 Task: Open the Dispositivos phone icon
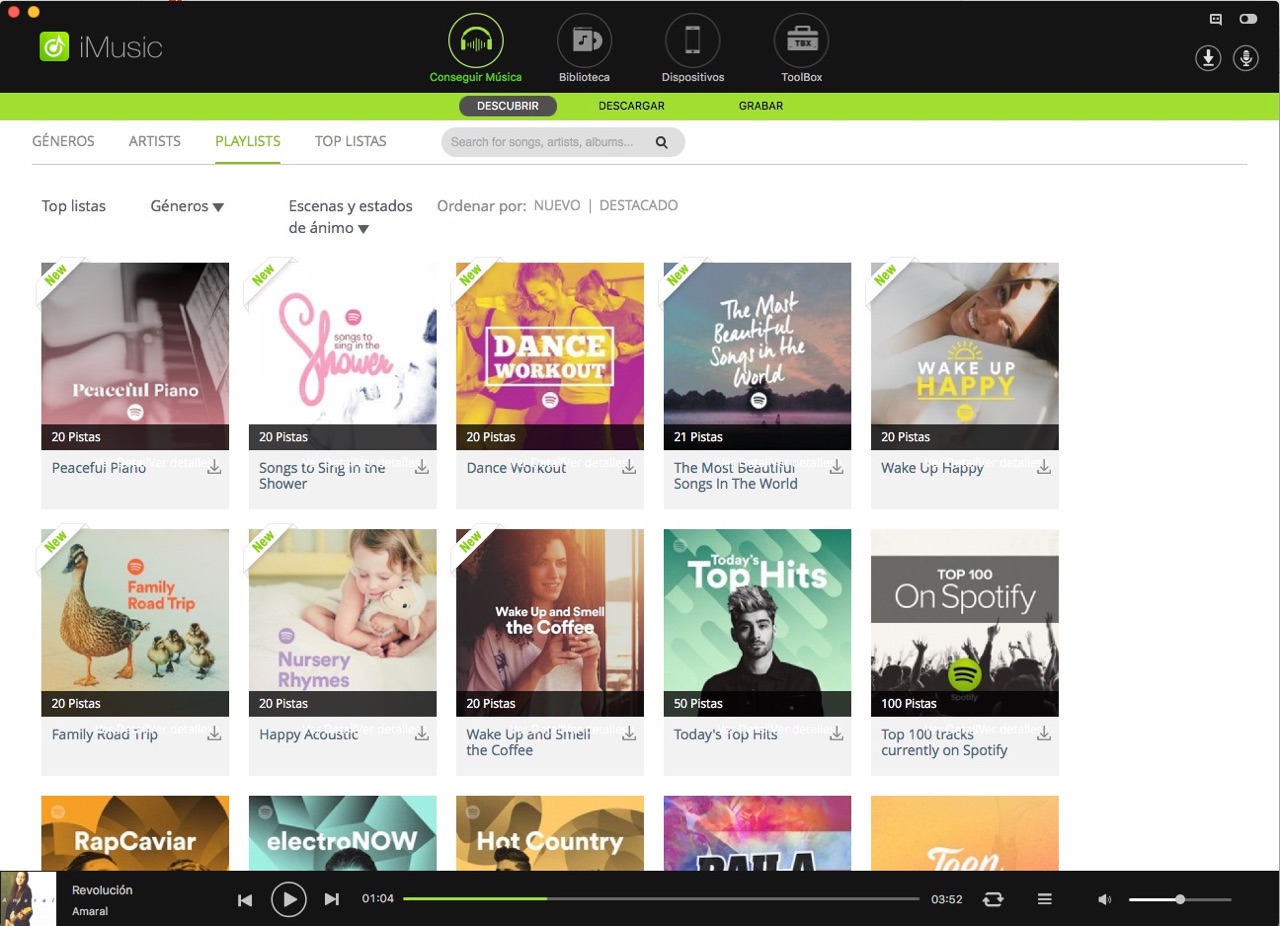point(693,41)
